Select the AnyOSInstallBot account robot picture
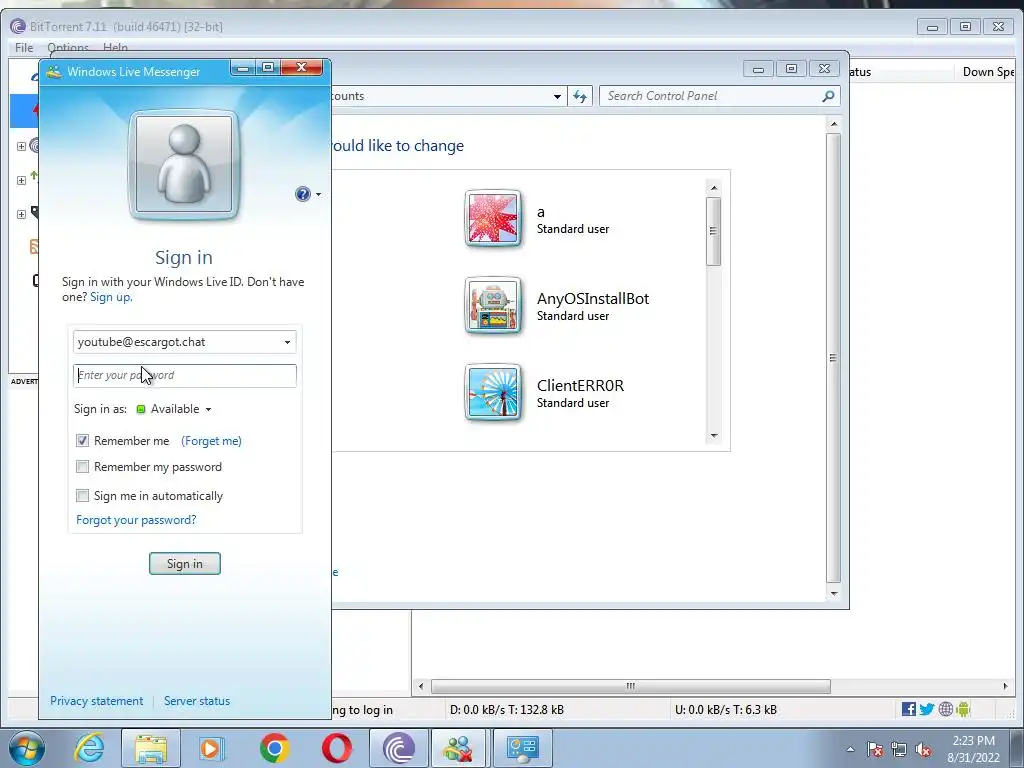1024x768 pixels. [493, 306]
